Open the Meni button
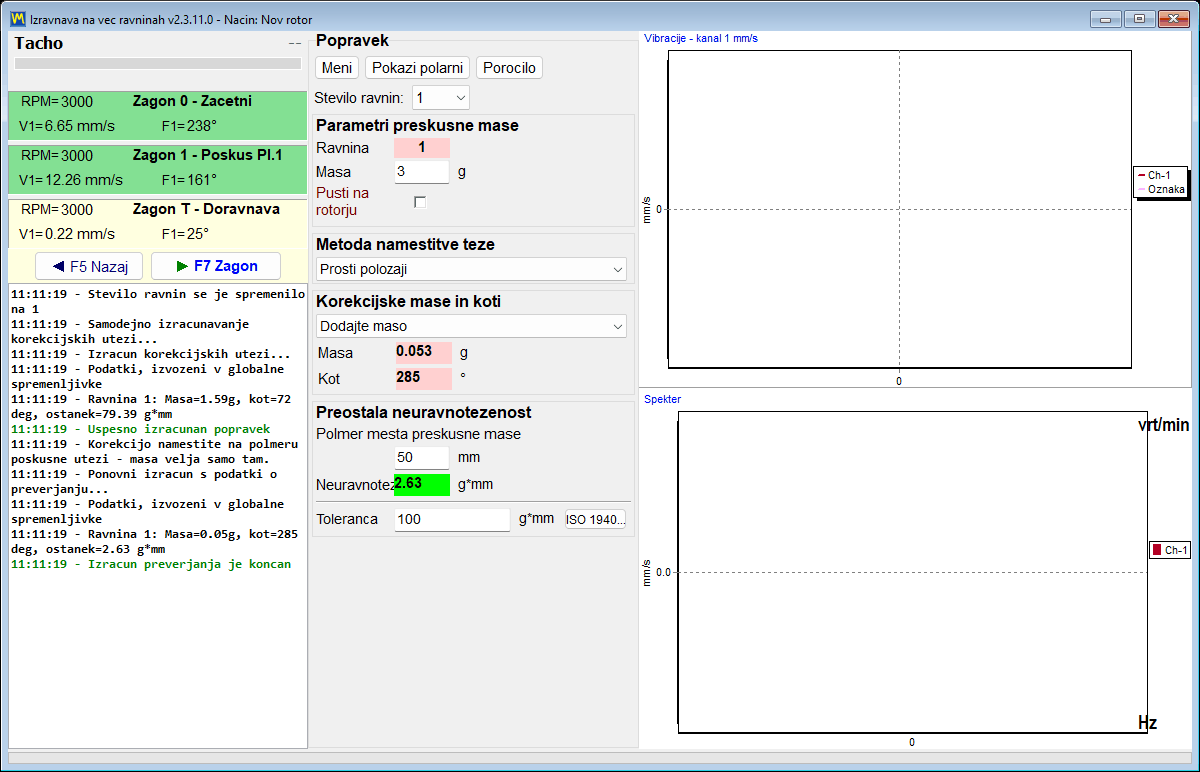Image resolution: width=1200 pixels, height=772 pixels. tap(337, 68)
